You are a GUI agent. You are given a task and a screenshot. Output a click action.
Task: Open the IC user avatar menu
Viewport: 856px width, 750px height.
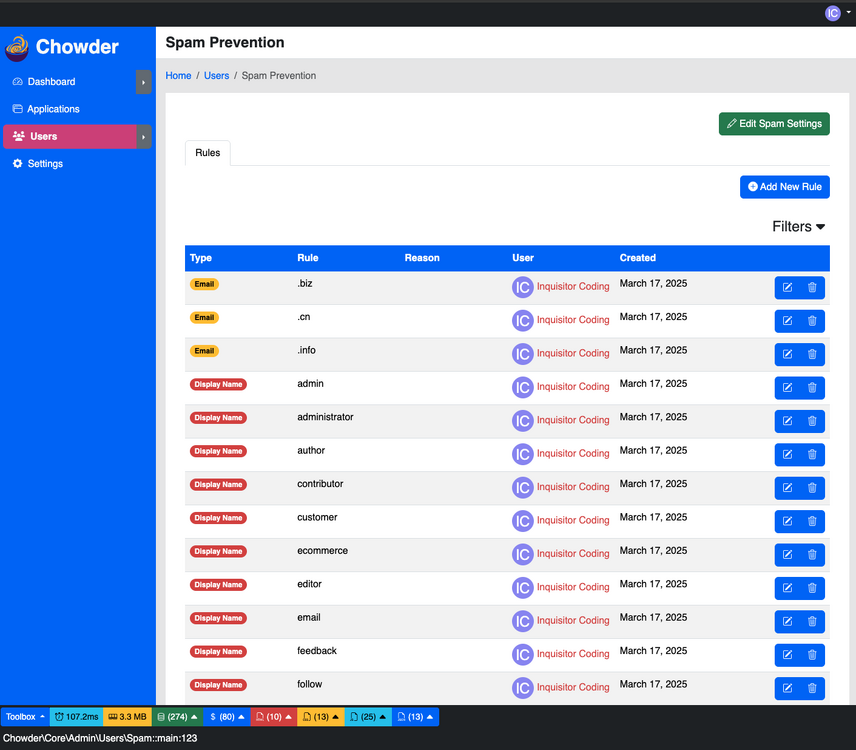(x=838, y=13)
